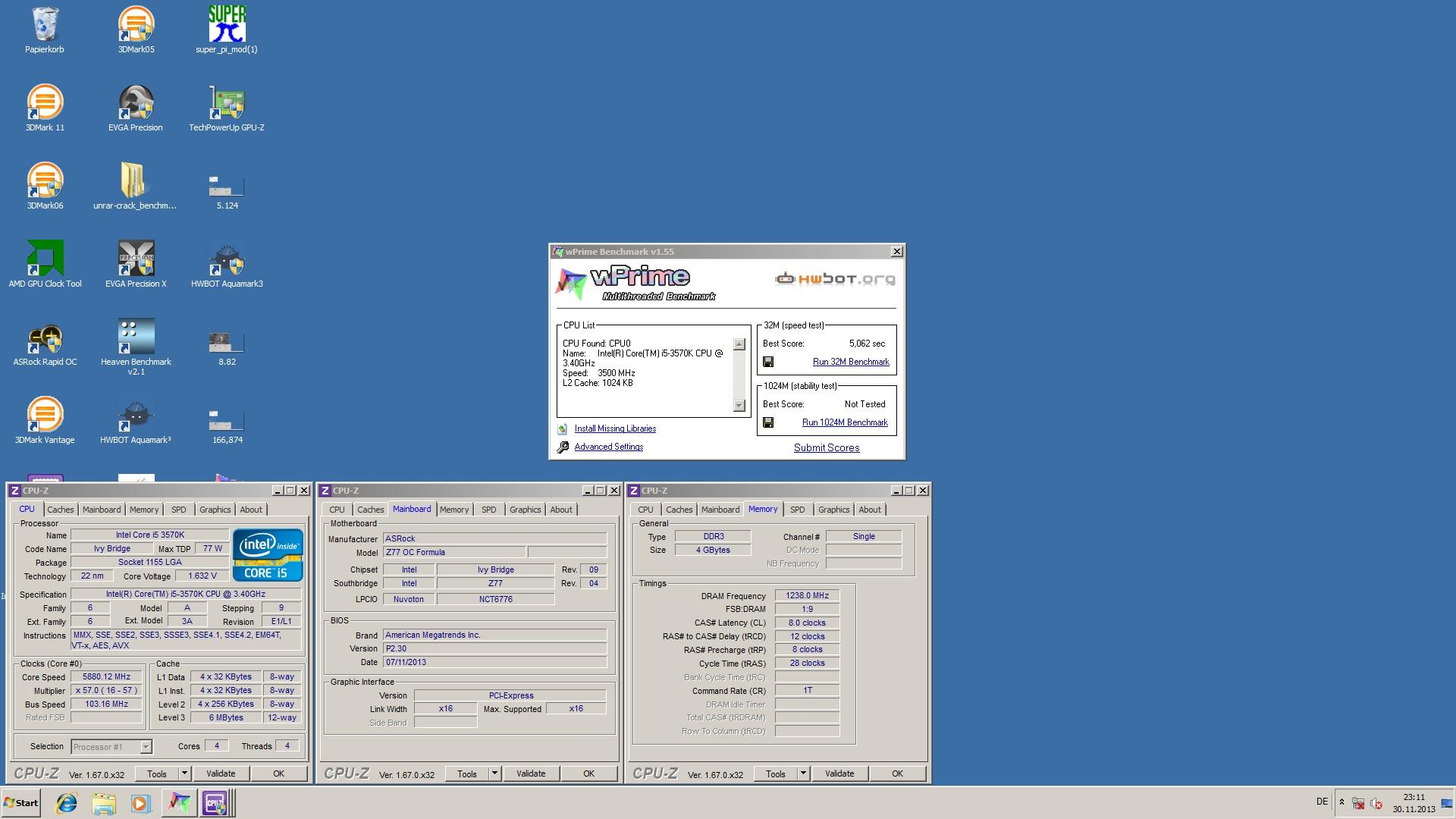Click Install Missing Libraries link

(615, 429)
